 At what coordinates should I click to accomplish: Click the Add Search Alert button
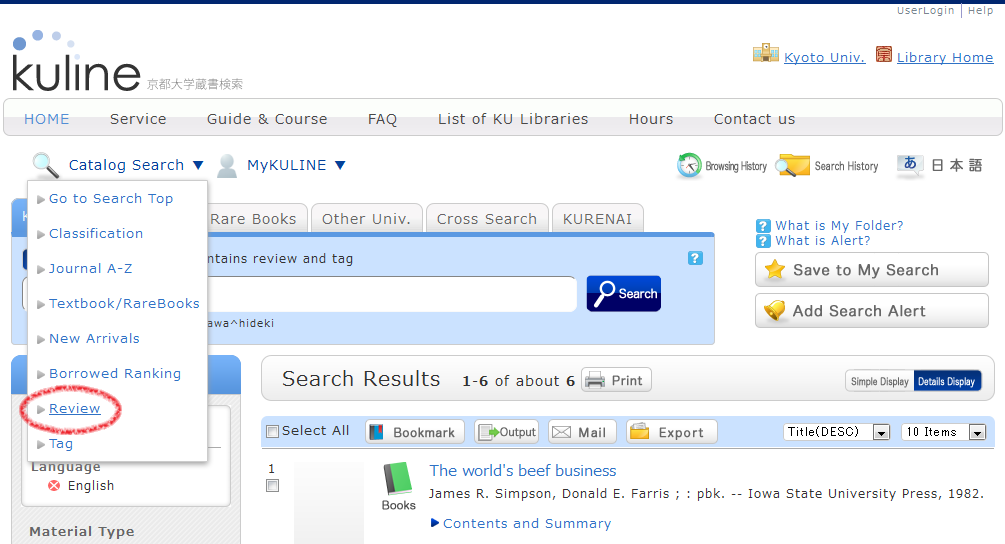pyautogui.click(x=872, y=311)
